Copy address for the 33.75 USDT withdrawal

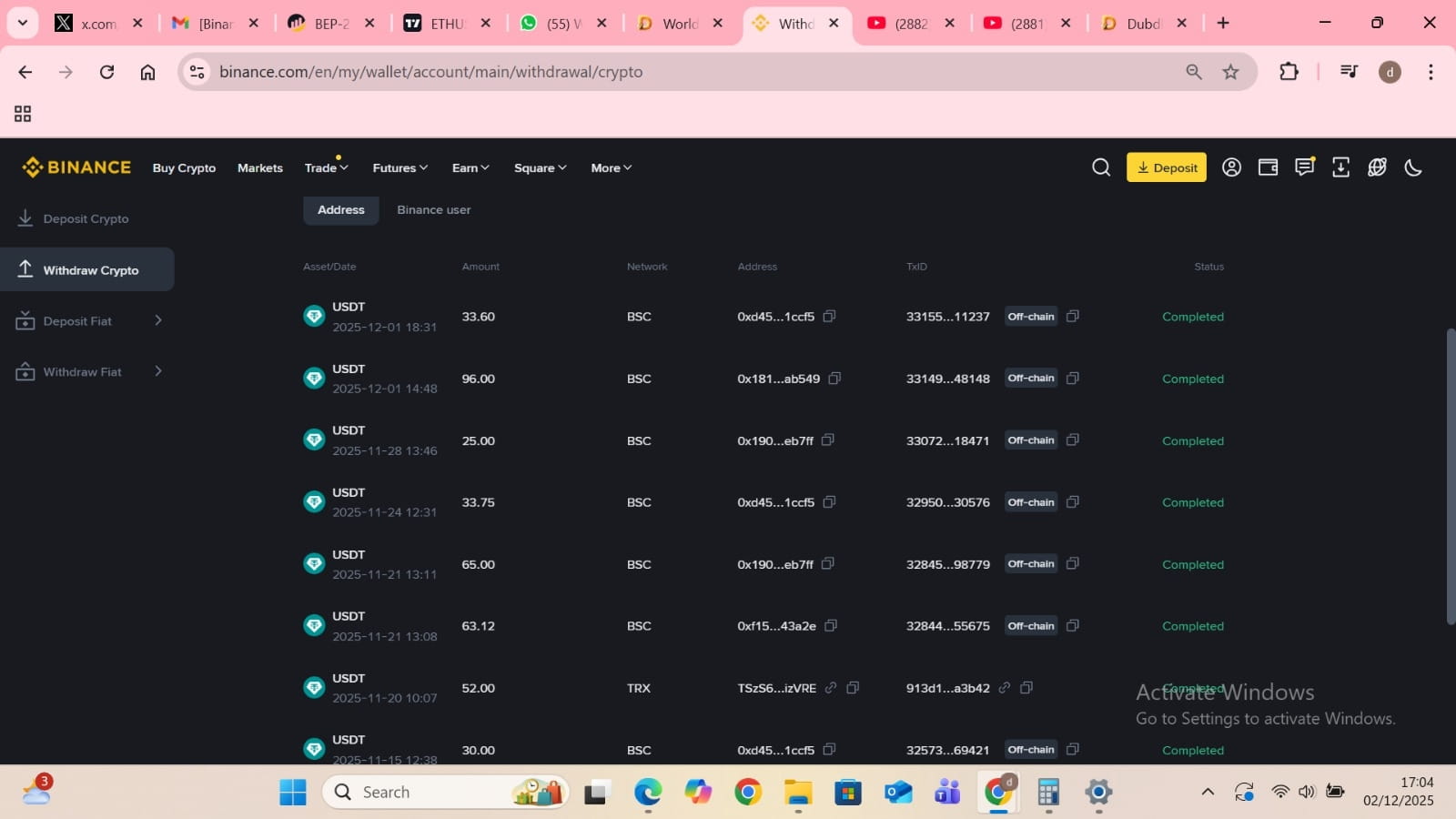click(x=829, y=502)
